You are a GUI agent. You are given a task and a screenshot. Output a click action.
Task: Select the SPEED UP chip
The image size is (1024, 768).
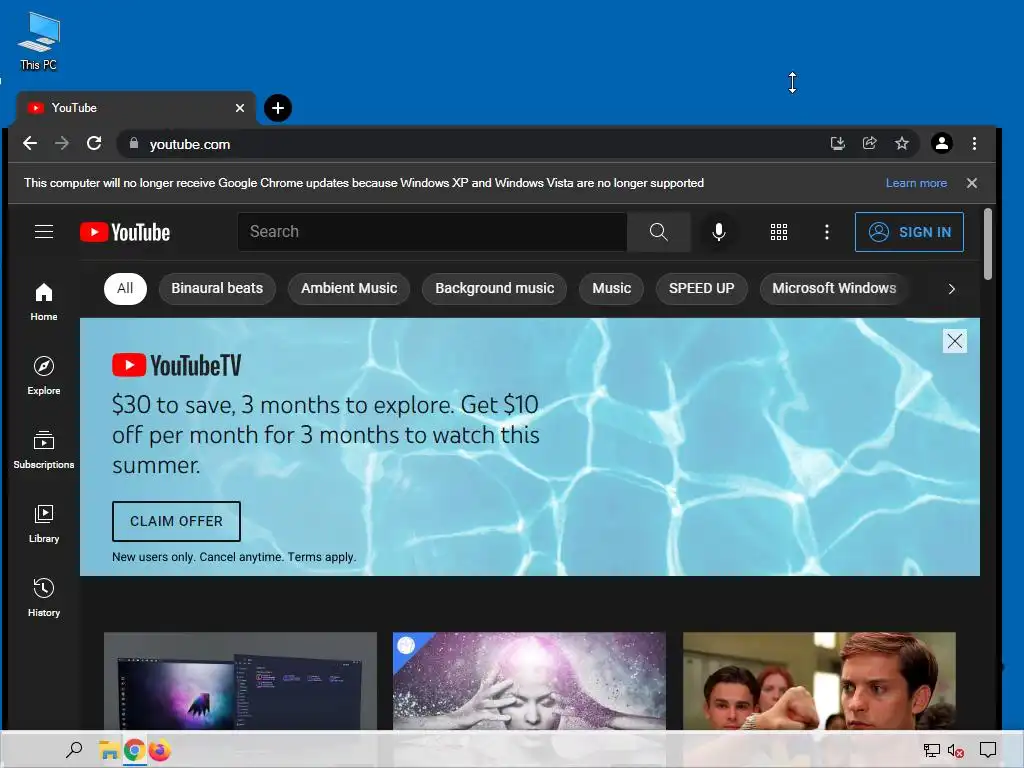701,289
